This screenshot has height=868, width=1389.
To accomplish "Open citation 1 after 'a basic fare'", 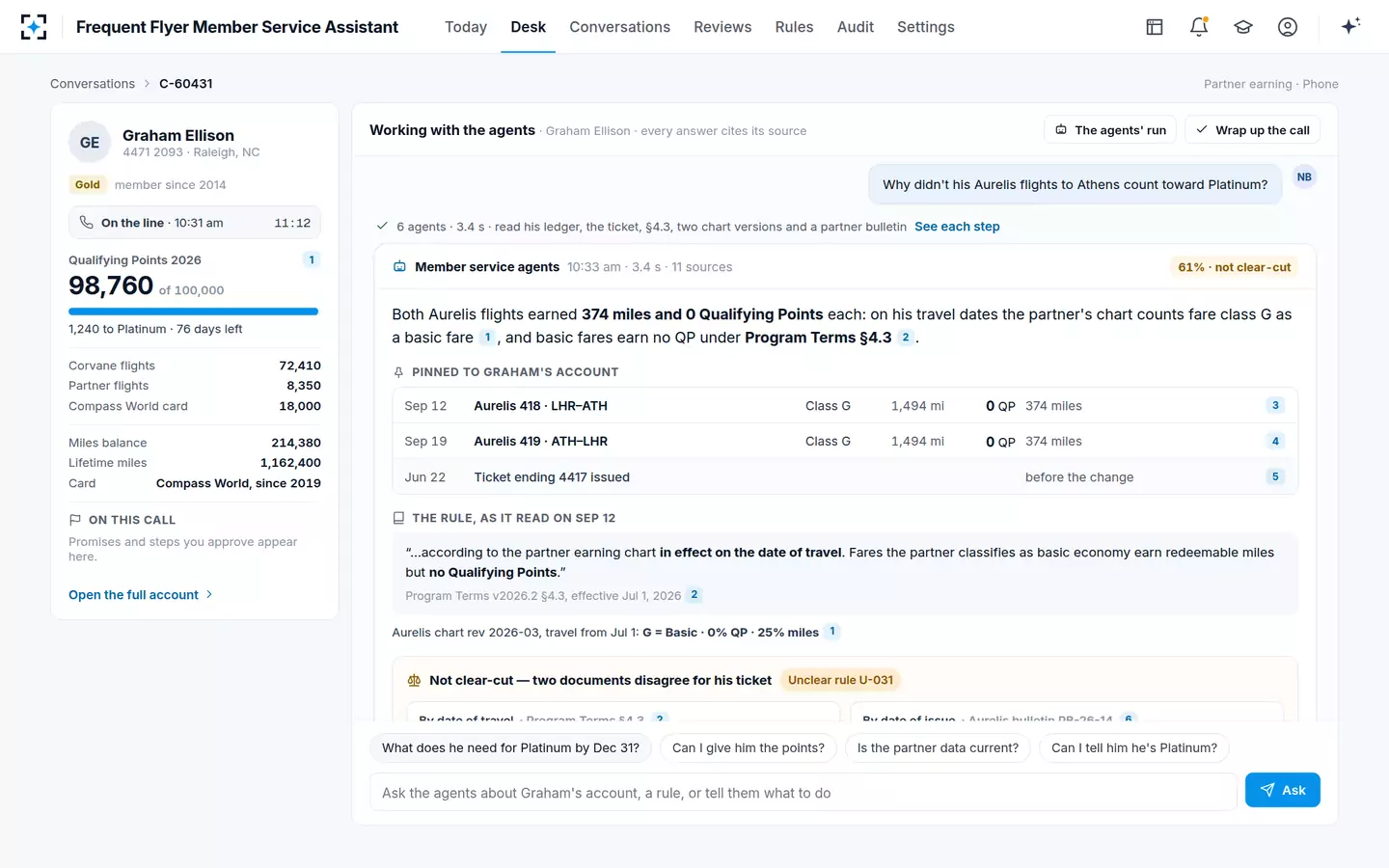I will (x=487, y=338).
